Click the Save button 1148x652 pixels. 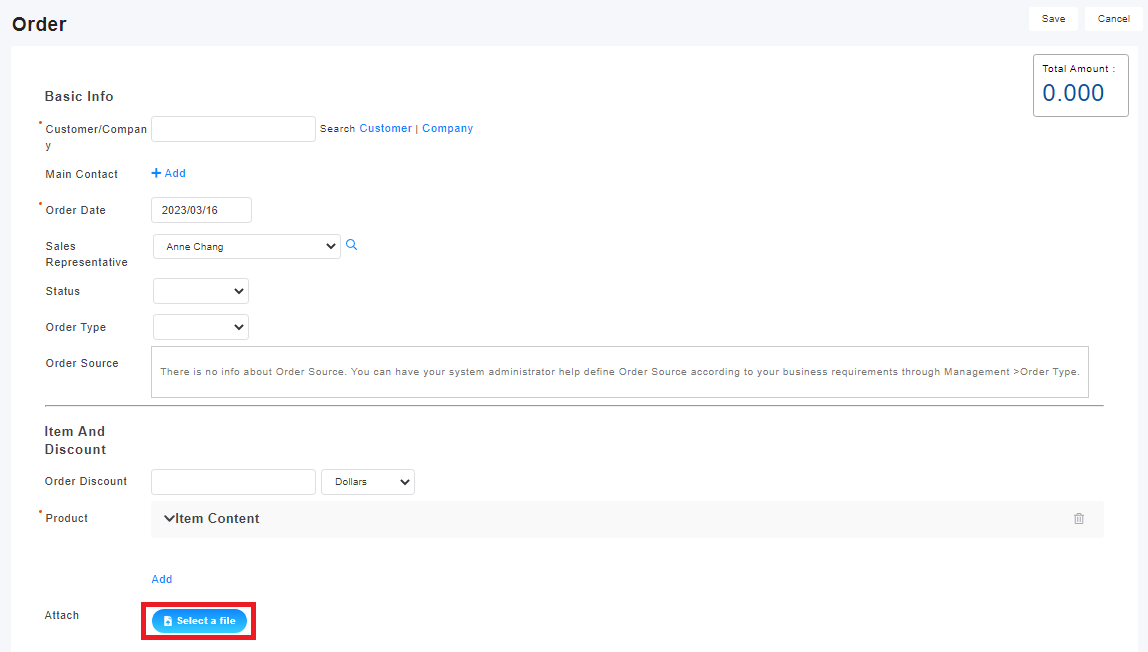1053,19
